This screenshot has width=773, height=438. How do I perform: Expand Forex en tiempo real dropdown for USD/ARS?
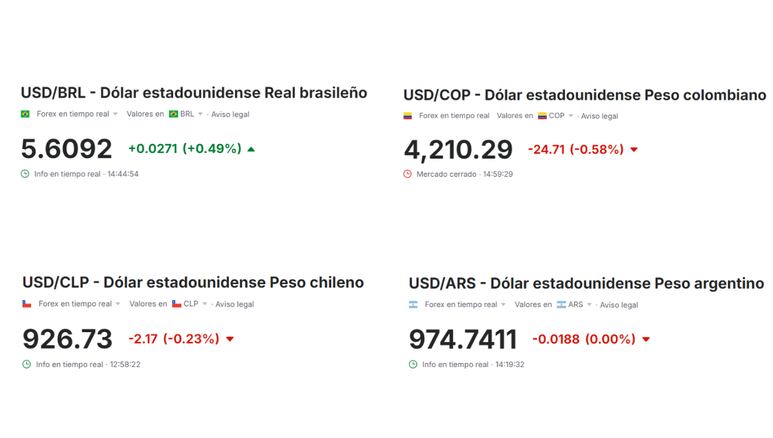pos(503,305)
